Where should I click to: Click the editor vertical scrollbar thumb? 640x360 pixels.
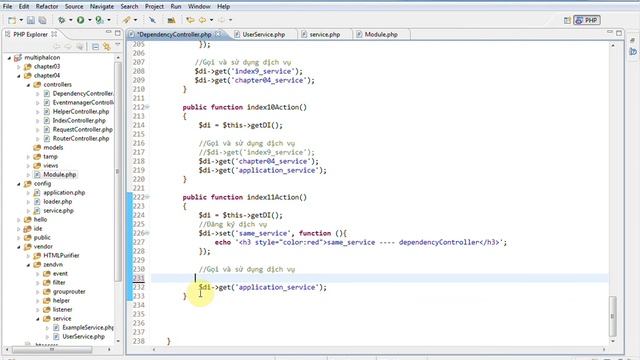[613, 315]
